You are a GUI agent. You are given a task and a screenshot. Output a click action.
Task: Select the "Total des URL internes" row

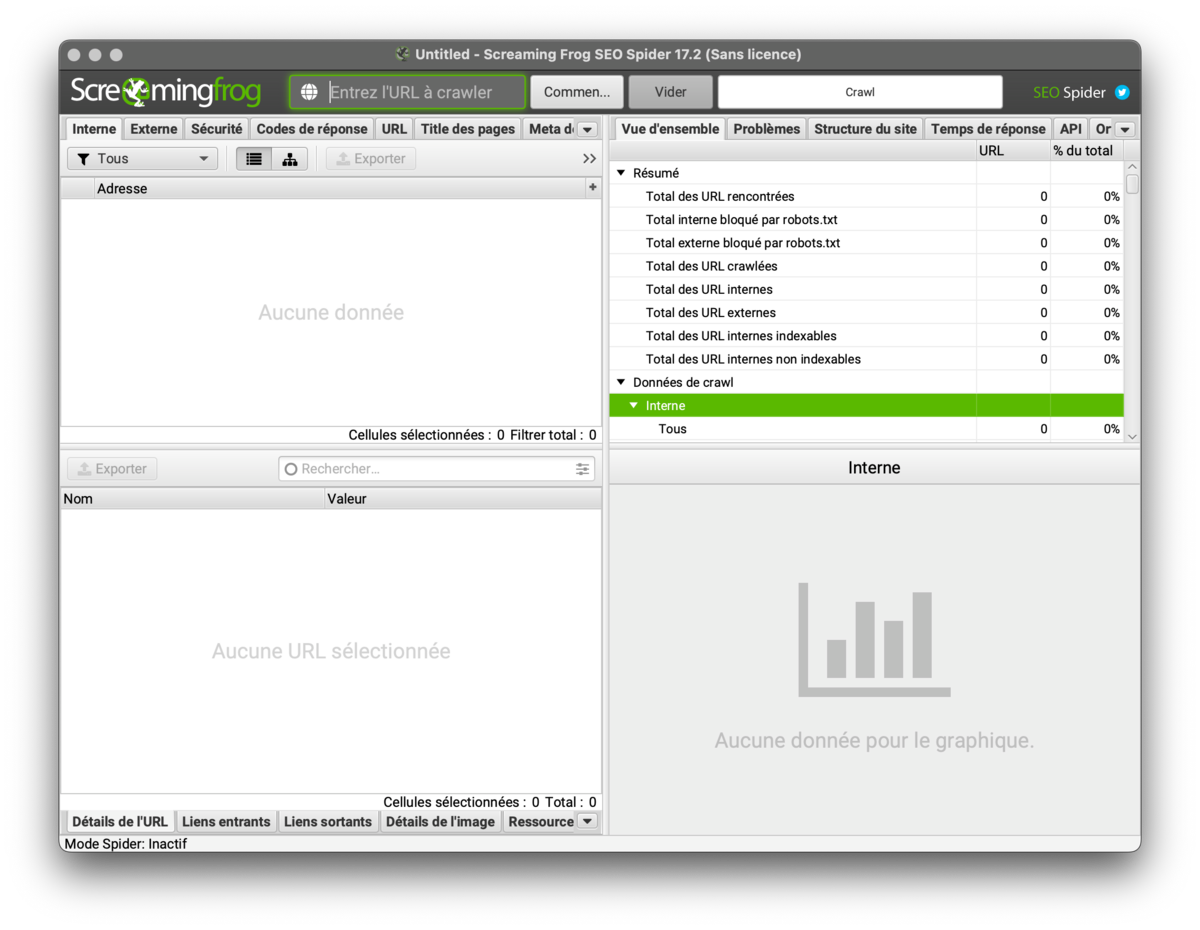pos(866,289)
